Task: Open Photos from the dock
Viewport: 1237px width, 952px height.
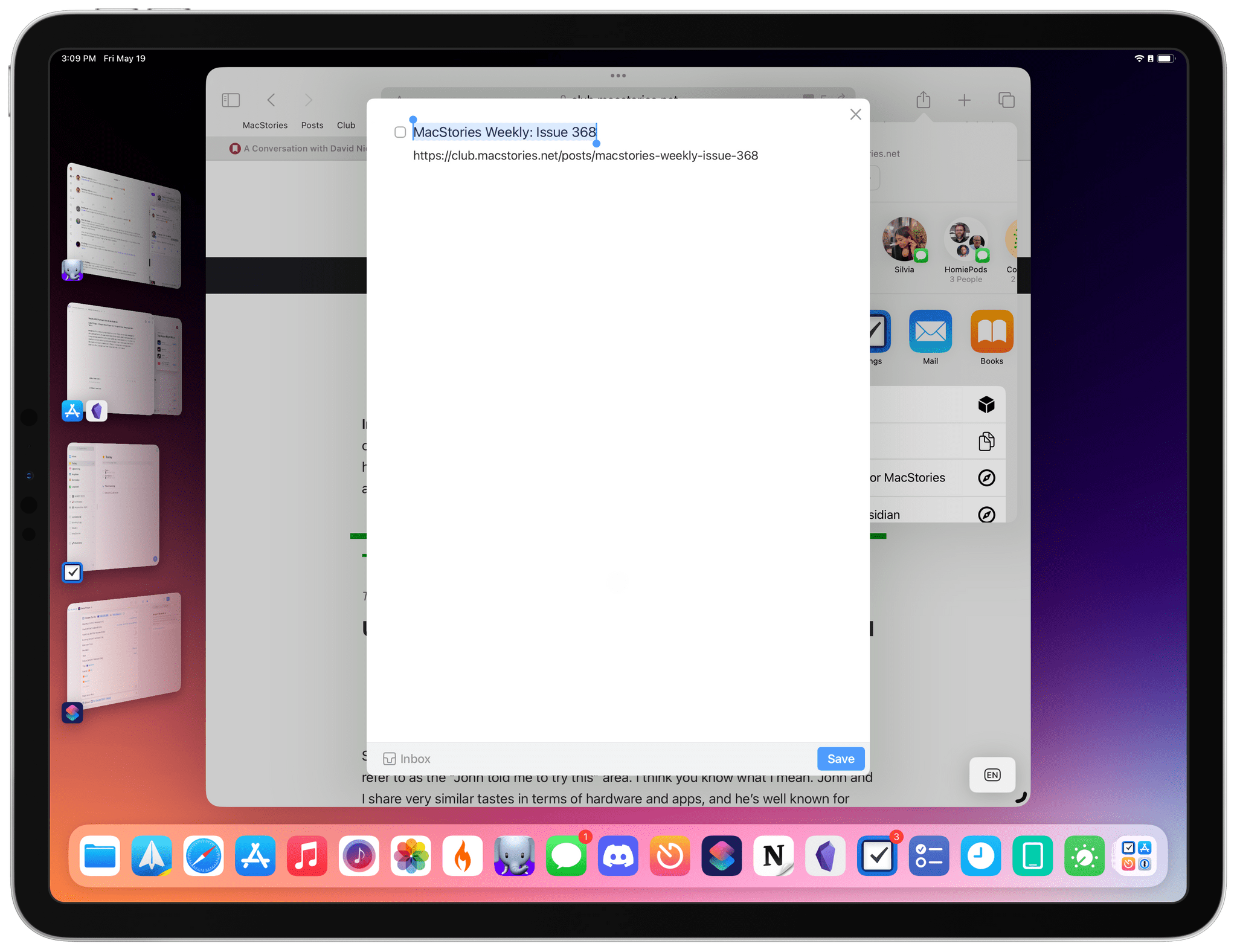Action: (x=411, y=856)
